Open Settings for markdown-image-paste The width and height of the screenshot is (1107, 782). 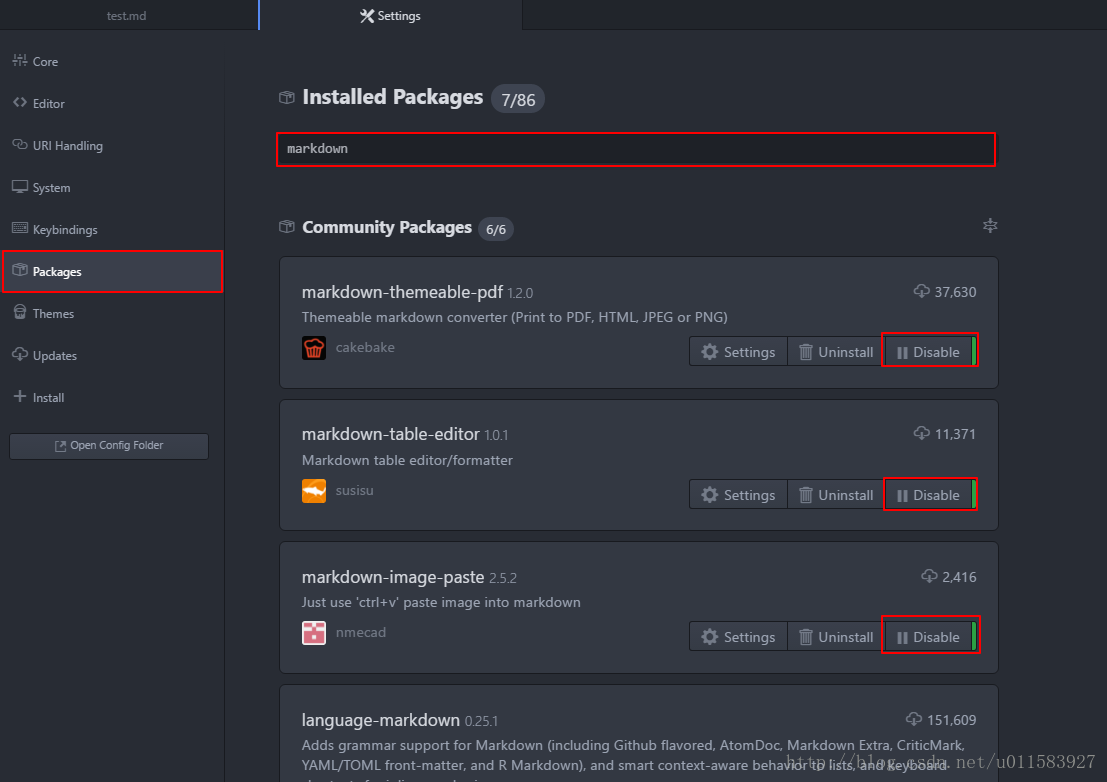[x=738, y=637]
